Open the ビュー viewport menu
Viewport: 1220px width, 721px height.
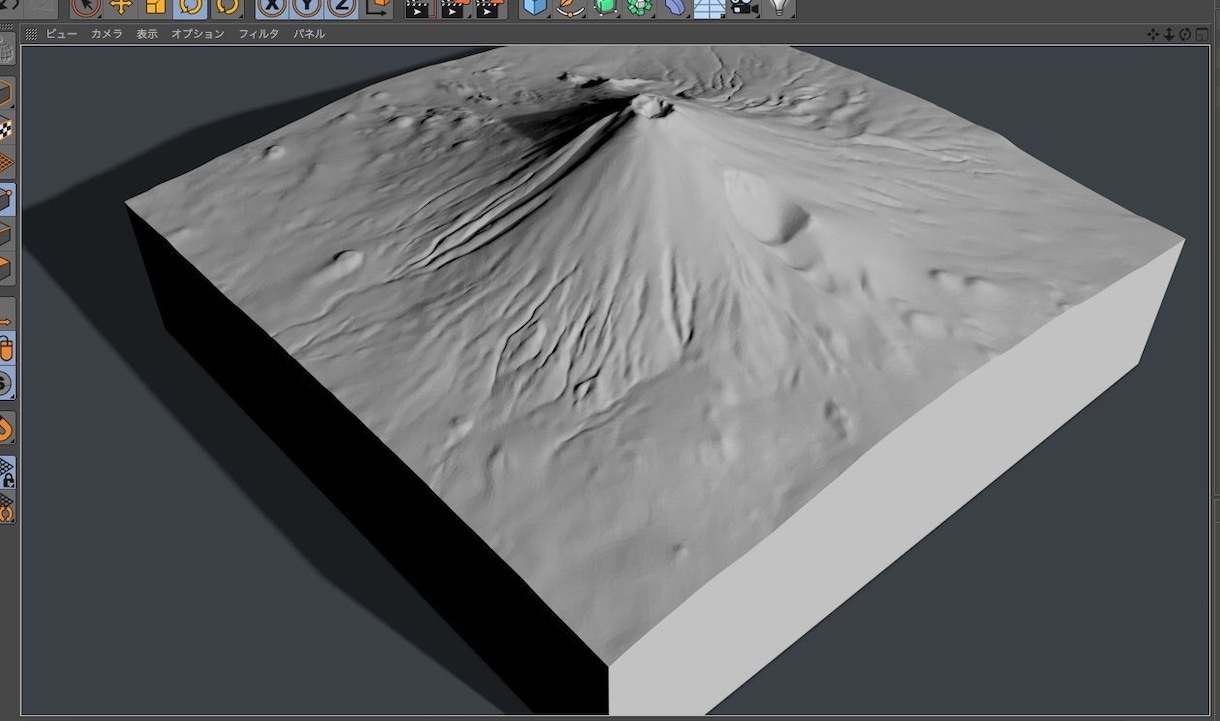click(61, 33)
